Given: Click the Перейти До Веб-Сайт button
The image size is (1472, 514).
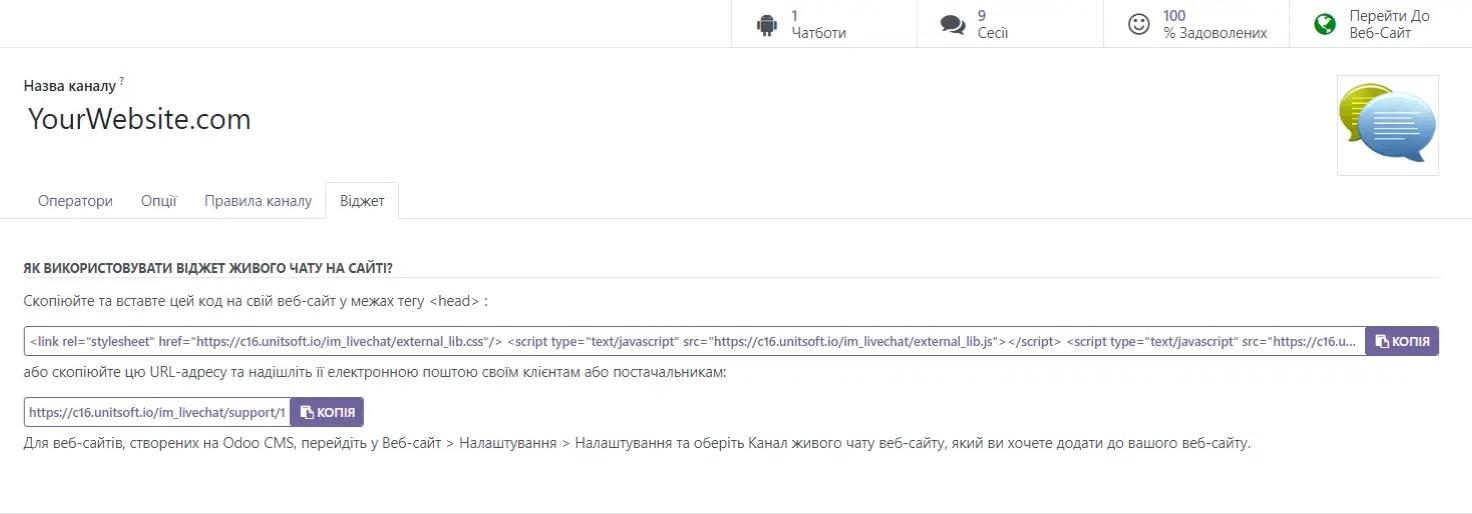Looking at the screenshot, I should 1380,24.
